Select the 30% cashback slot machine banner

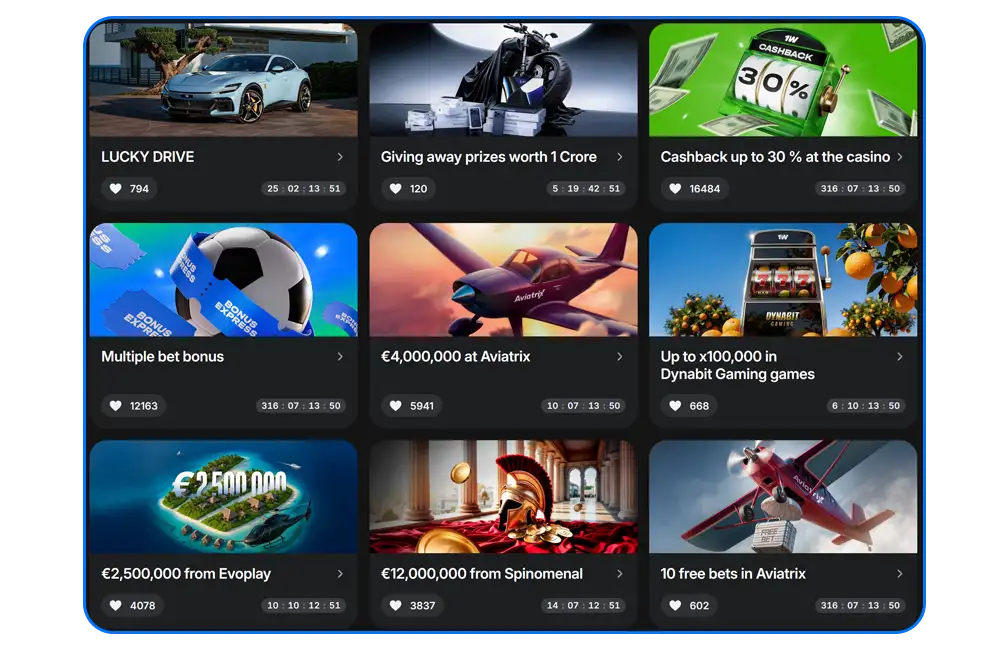783,80
